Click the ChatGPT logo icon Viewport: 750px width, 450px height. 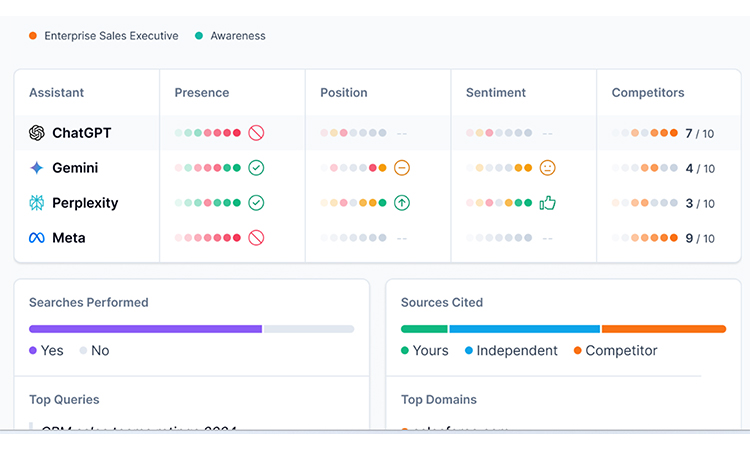37,133
